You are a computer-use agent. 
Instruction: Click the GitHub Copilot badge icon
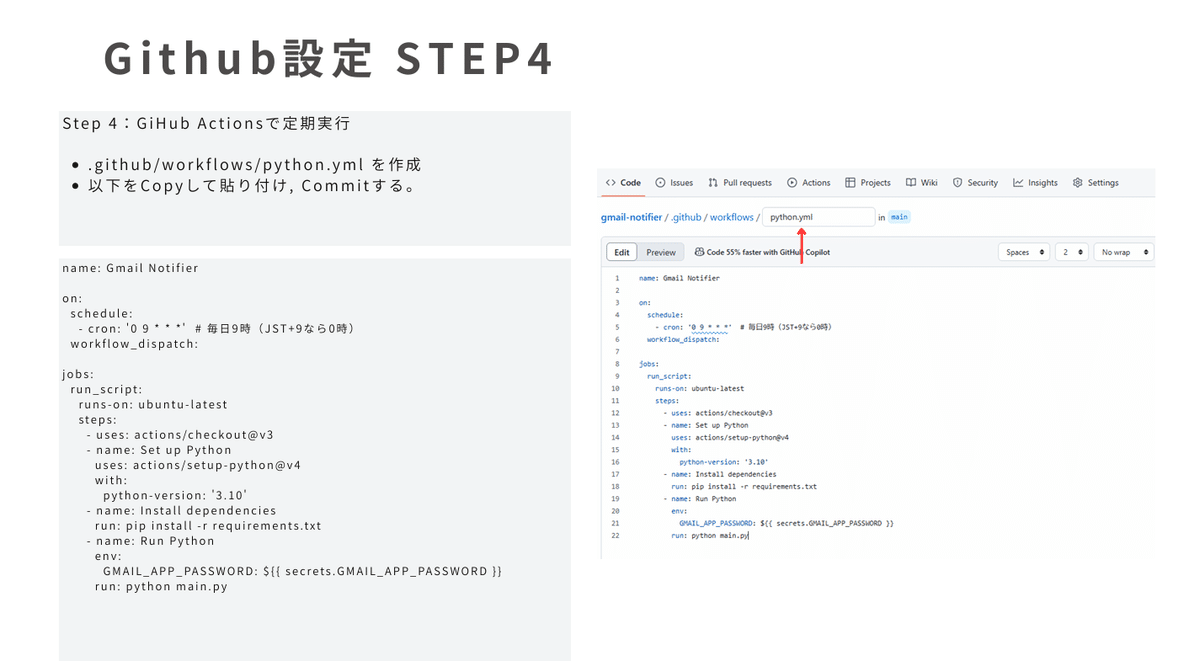(x=698, y=252)
